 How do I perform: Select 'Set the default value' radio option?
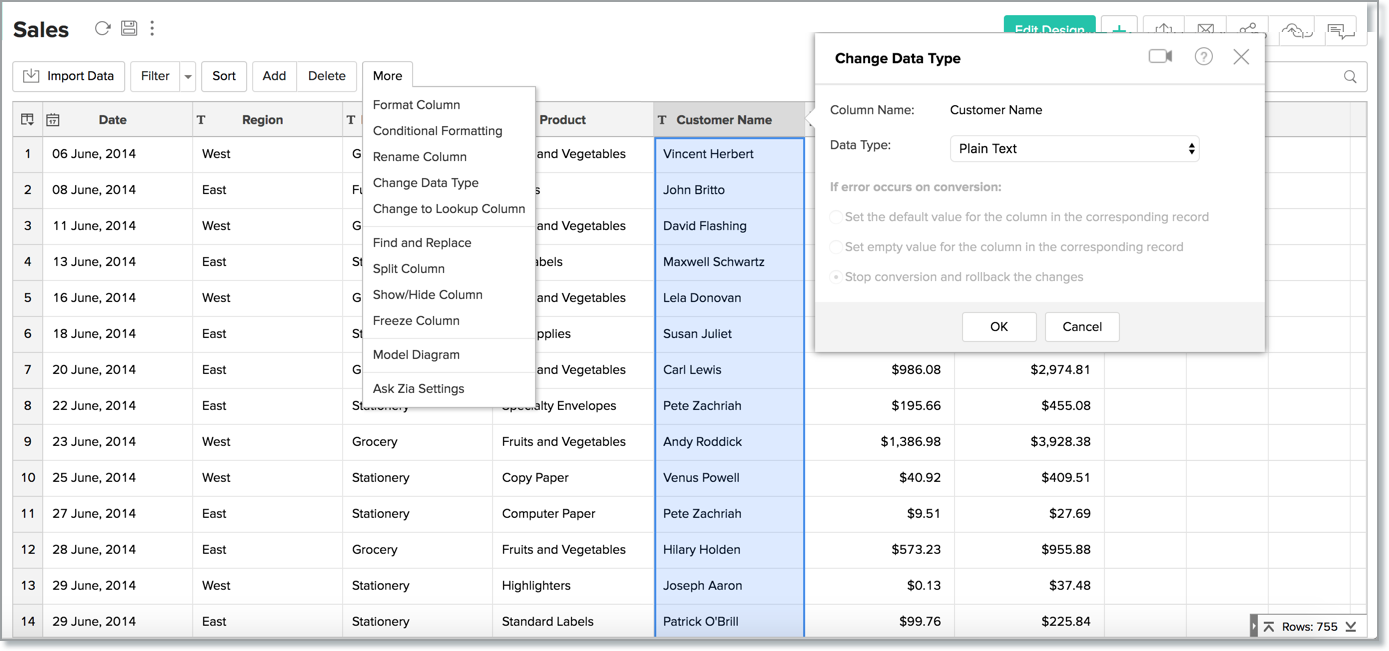[x=836, y=217]
